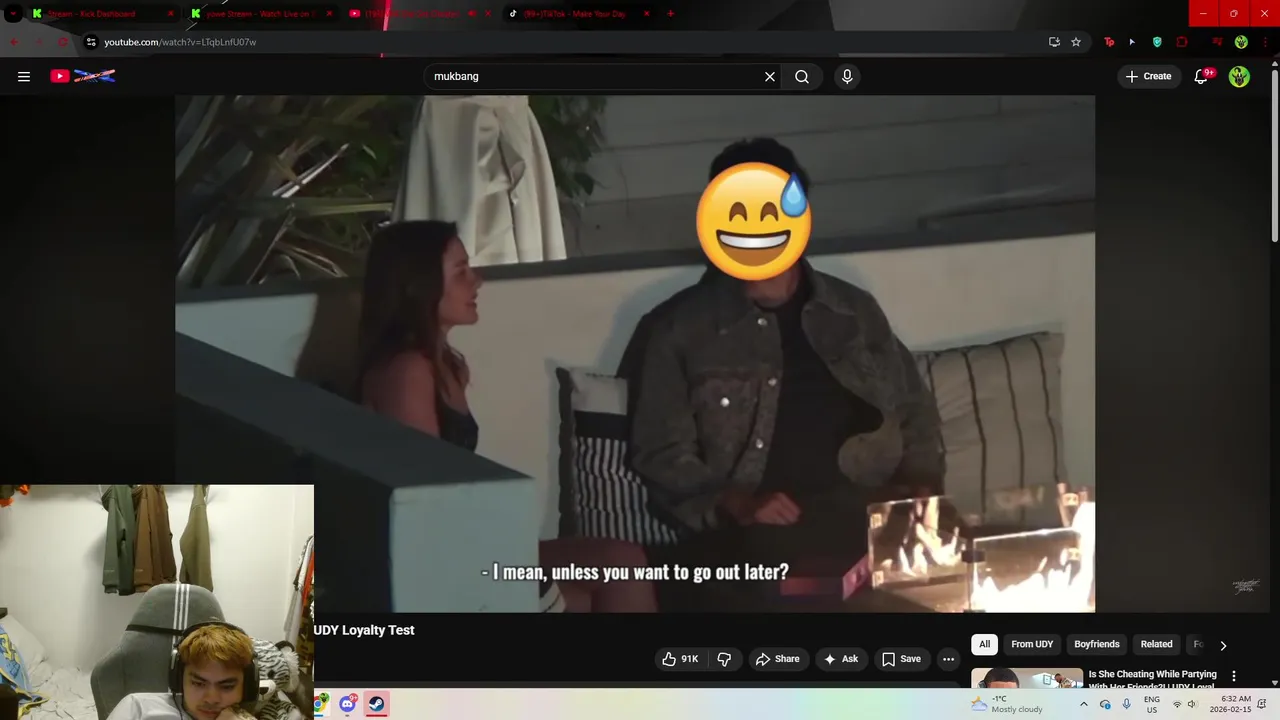Open the YouTube account avatar menu

[1239, 76]
